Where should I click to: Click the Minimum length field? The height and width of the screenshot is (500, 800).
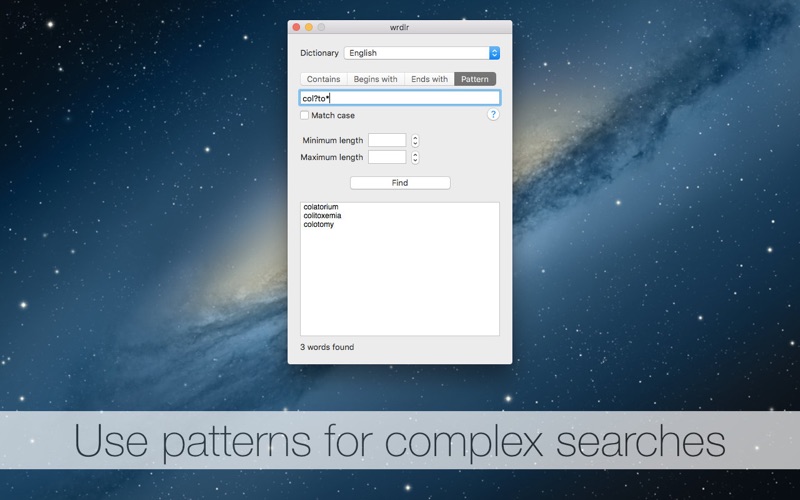click(387, 140)
